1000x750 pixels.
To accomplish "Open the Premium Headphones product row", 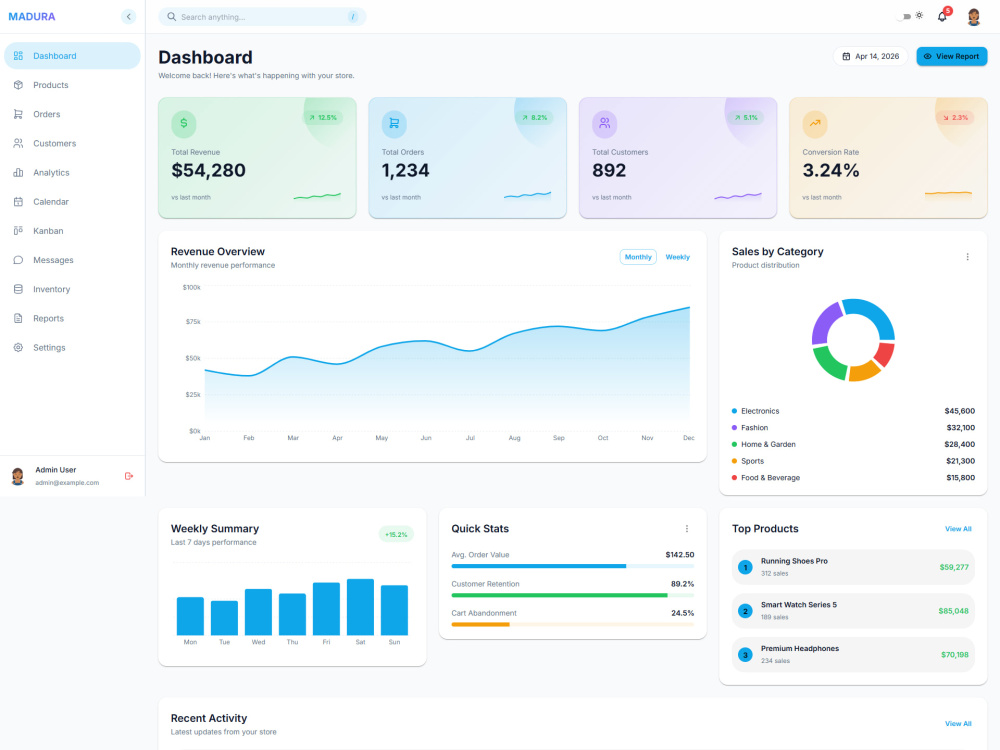I will point(853,654).
